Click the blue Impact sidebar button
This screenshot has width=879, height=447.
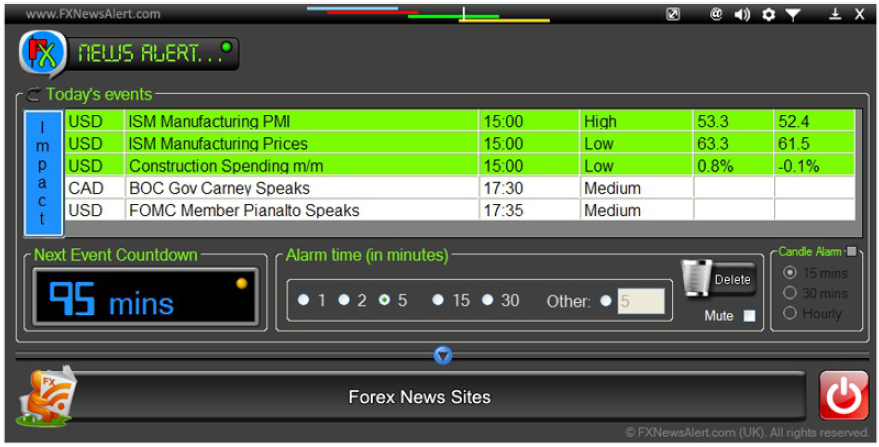coord(43,173)
